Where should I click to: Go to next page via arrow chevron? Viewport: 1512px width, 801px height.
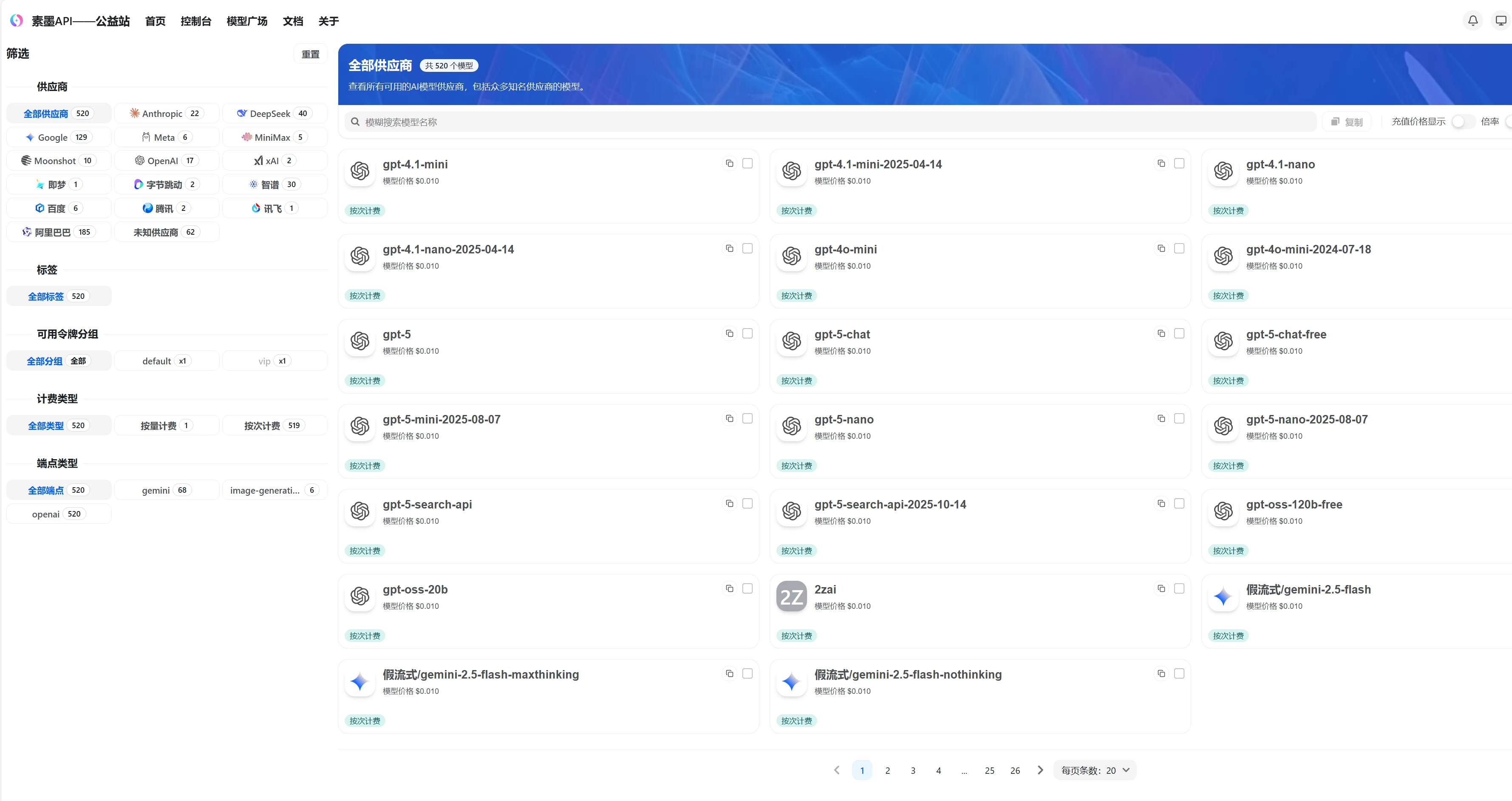click(1040, 770)
